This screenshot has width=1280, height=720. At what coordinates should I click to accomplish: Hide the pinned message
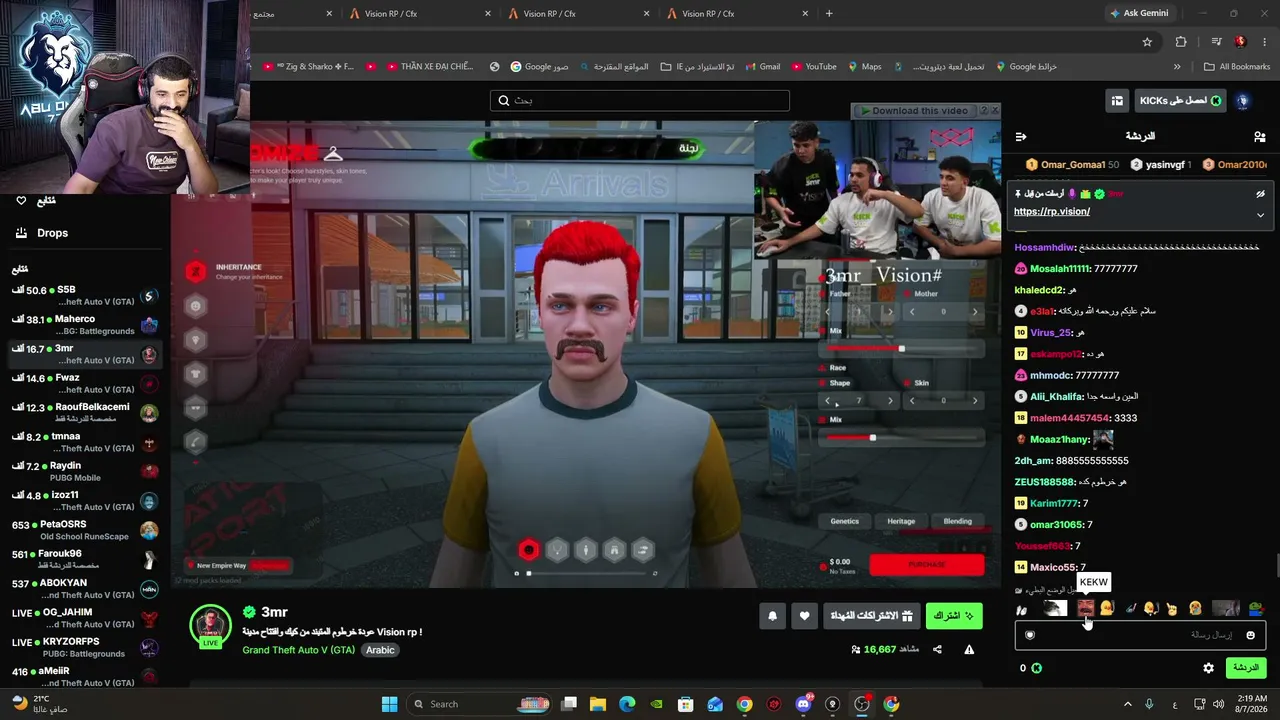(1260, 194)
